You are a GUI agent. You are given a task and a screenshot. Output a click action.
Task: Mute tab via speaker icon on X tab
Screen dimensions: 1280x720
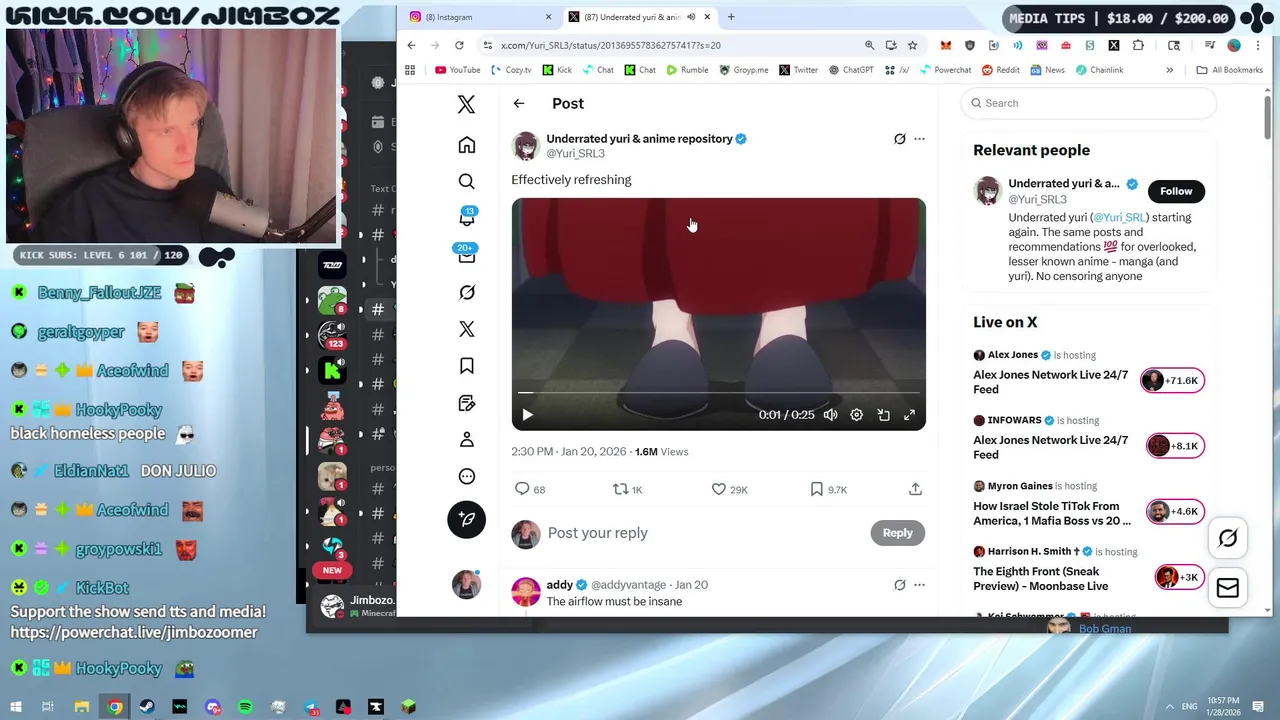tap(691, 17)
